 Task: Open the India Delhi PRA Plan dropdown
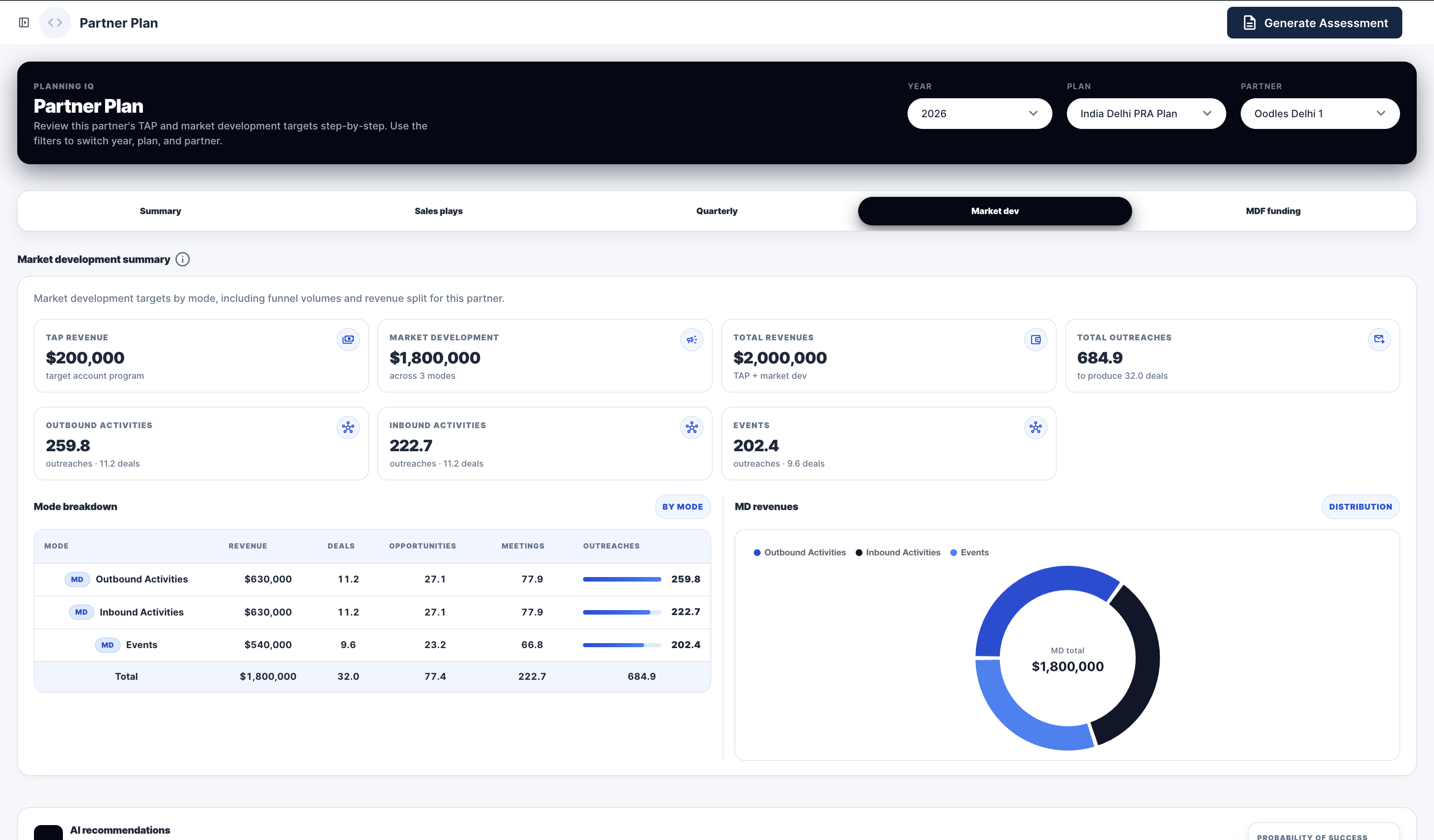(1146, 114)
